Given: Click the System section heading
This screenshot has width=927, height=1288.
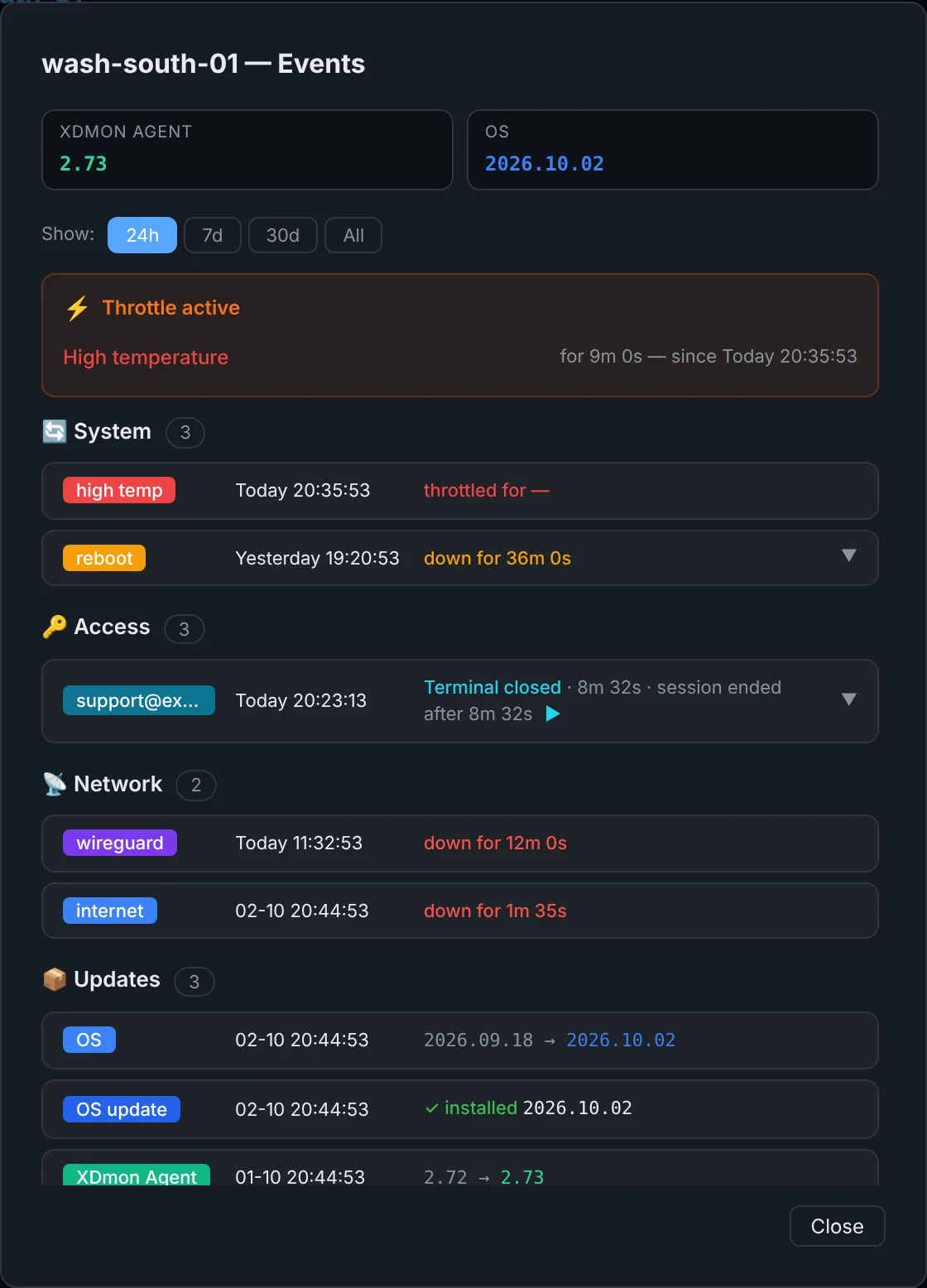Looking at the screenshot, I should coord(113,431).
